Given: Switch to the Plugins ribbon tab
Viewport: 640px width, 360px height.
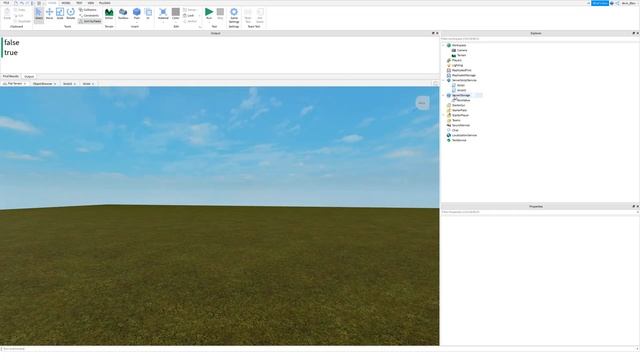Looking at the screenshot, I should [x=104, y=3].
